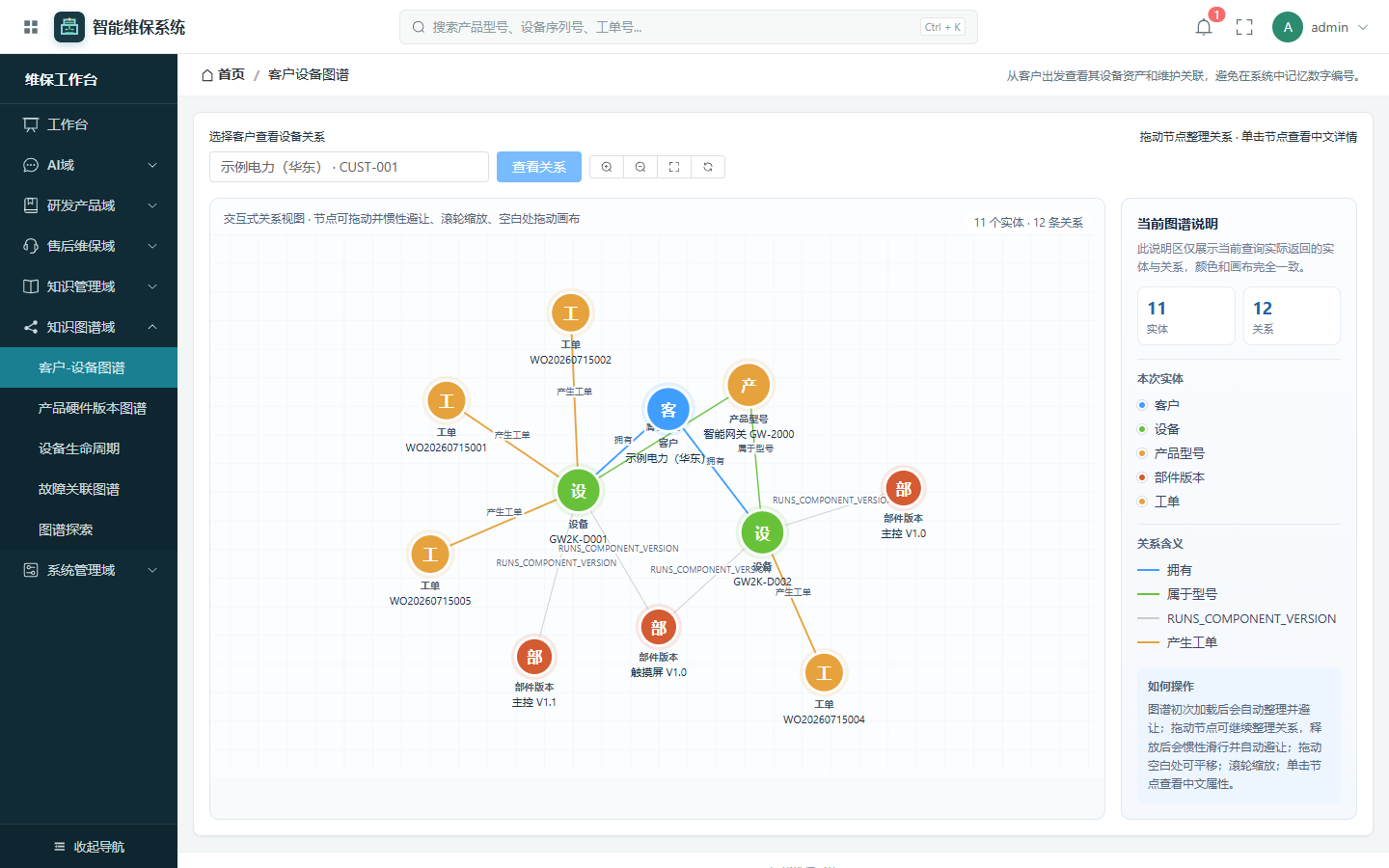Refresh the graph layout icon
This screenshot has width=1389, height=868.
pos(708,167)
